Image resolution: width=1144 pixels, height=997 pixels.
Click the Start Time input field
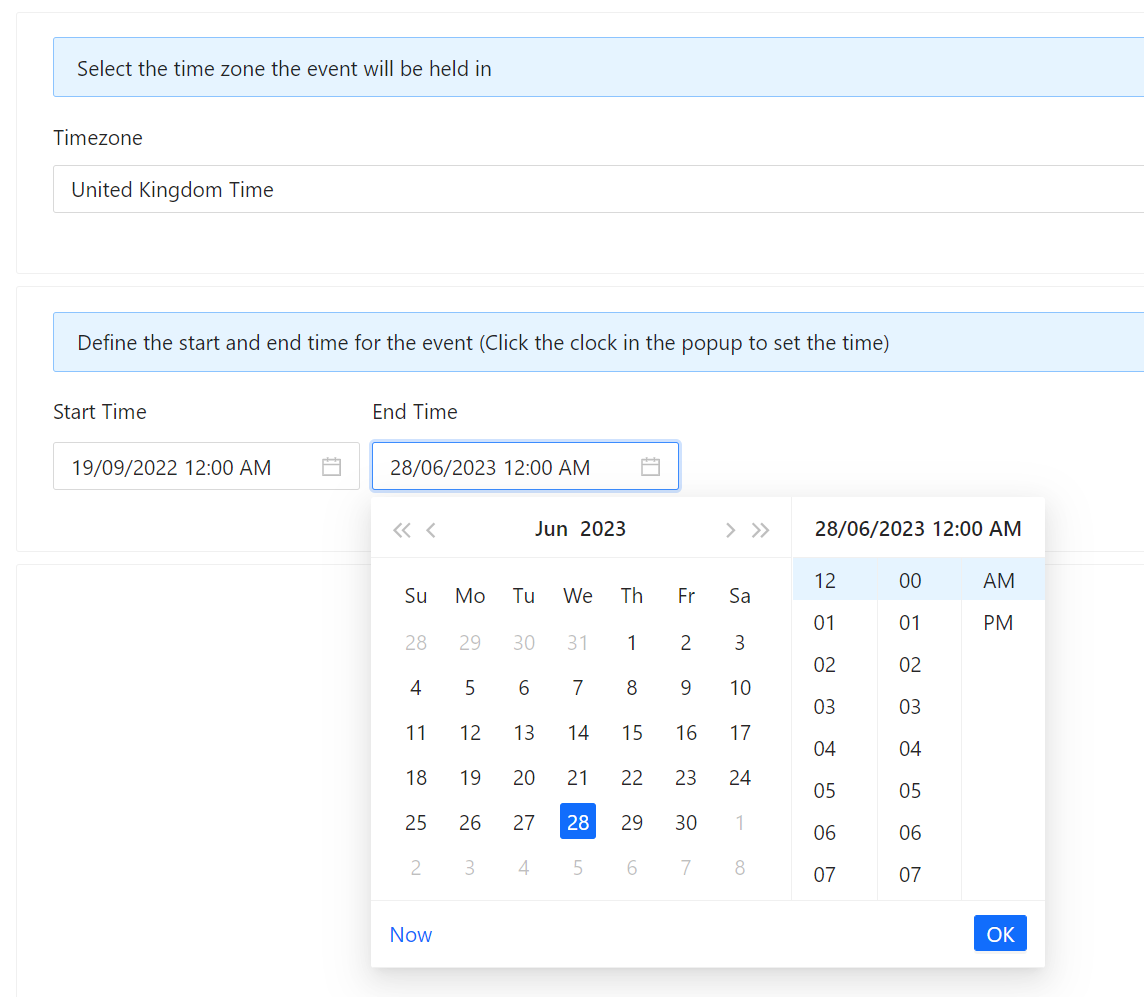pyautogui.click(x=190, y=467)
